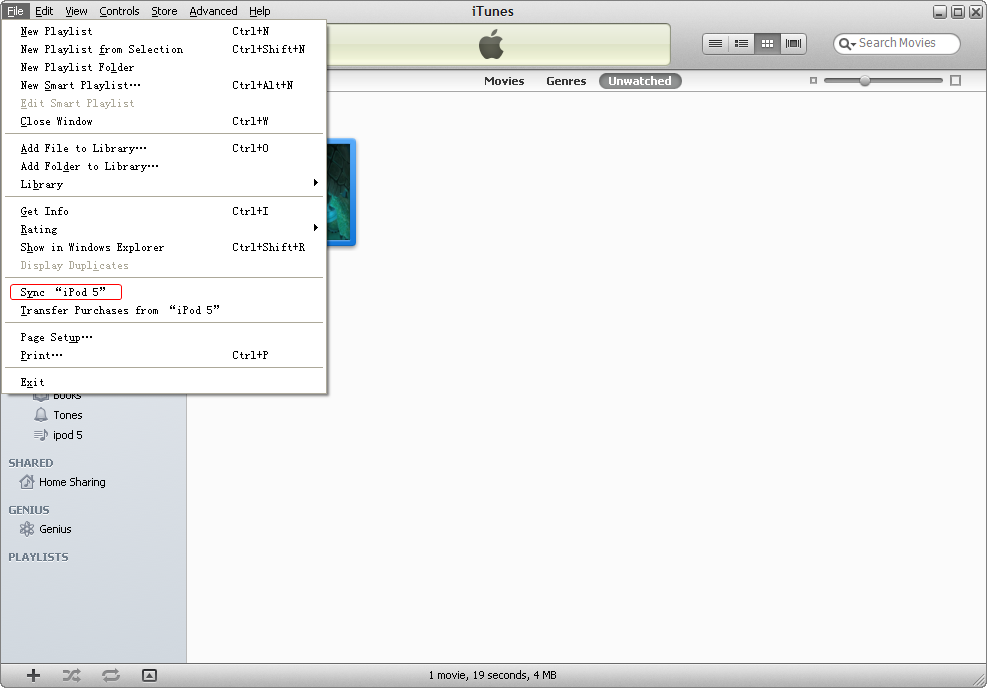The width and height of the screenshot is (987, 688).
Task: Adjust the artwork size slider
Action: [x=865, y=81]
